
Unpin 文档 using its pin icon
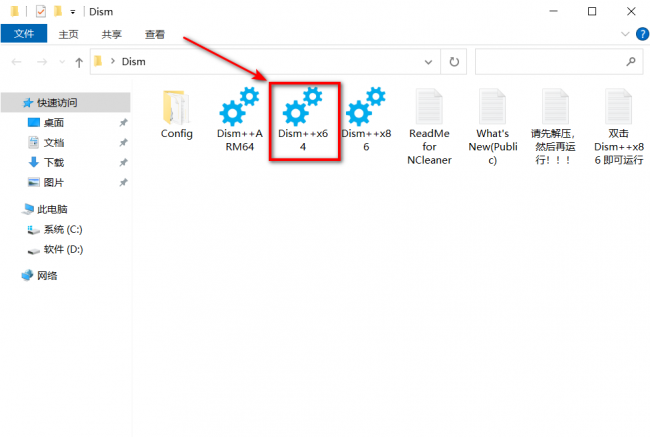pos(123,143)
